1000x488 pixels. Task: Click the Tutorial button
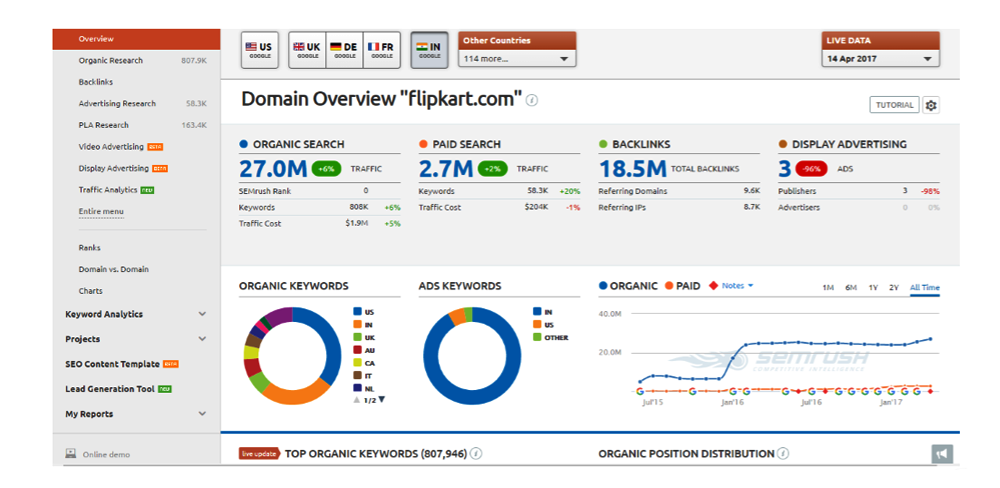point(894,105)
